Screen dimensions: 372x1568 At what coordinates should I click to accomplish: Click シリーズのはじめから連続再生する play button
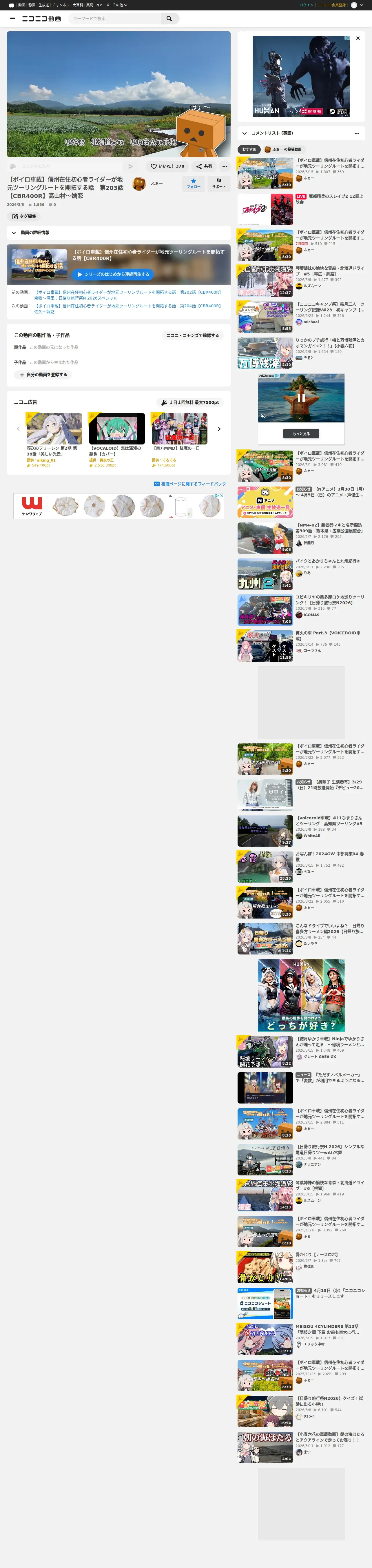[x=113, y=275]
